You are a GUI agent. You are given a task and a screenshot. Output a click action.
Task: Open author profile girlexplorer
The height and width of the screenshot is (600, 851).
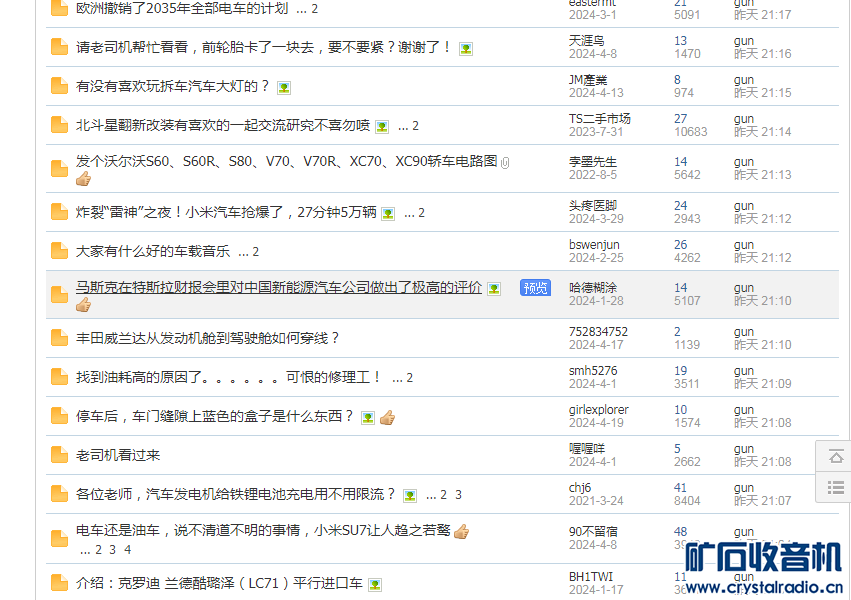click(x=599, y=410)
